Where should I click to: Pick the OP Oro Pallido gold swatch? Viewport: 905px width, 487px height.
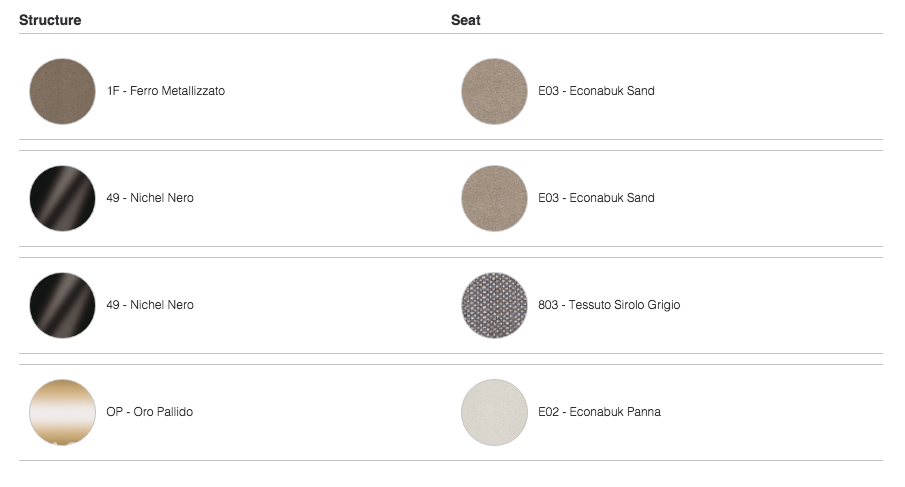62,412
